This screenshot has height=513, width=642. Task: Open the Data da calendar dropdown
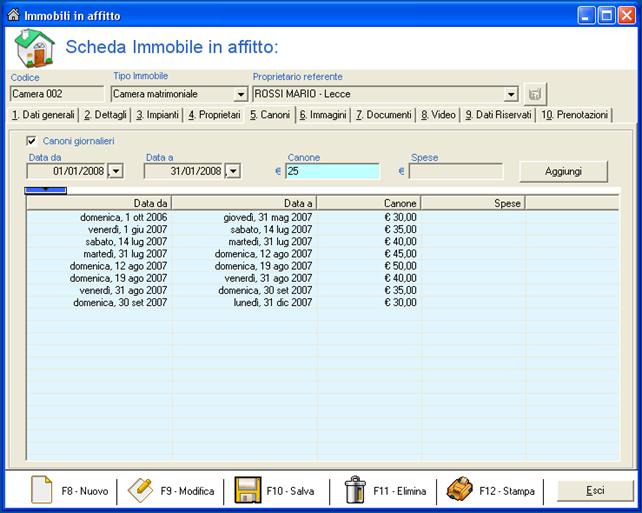(x=116, y=171)
